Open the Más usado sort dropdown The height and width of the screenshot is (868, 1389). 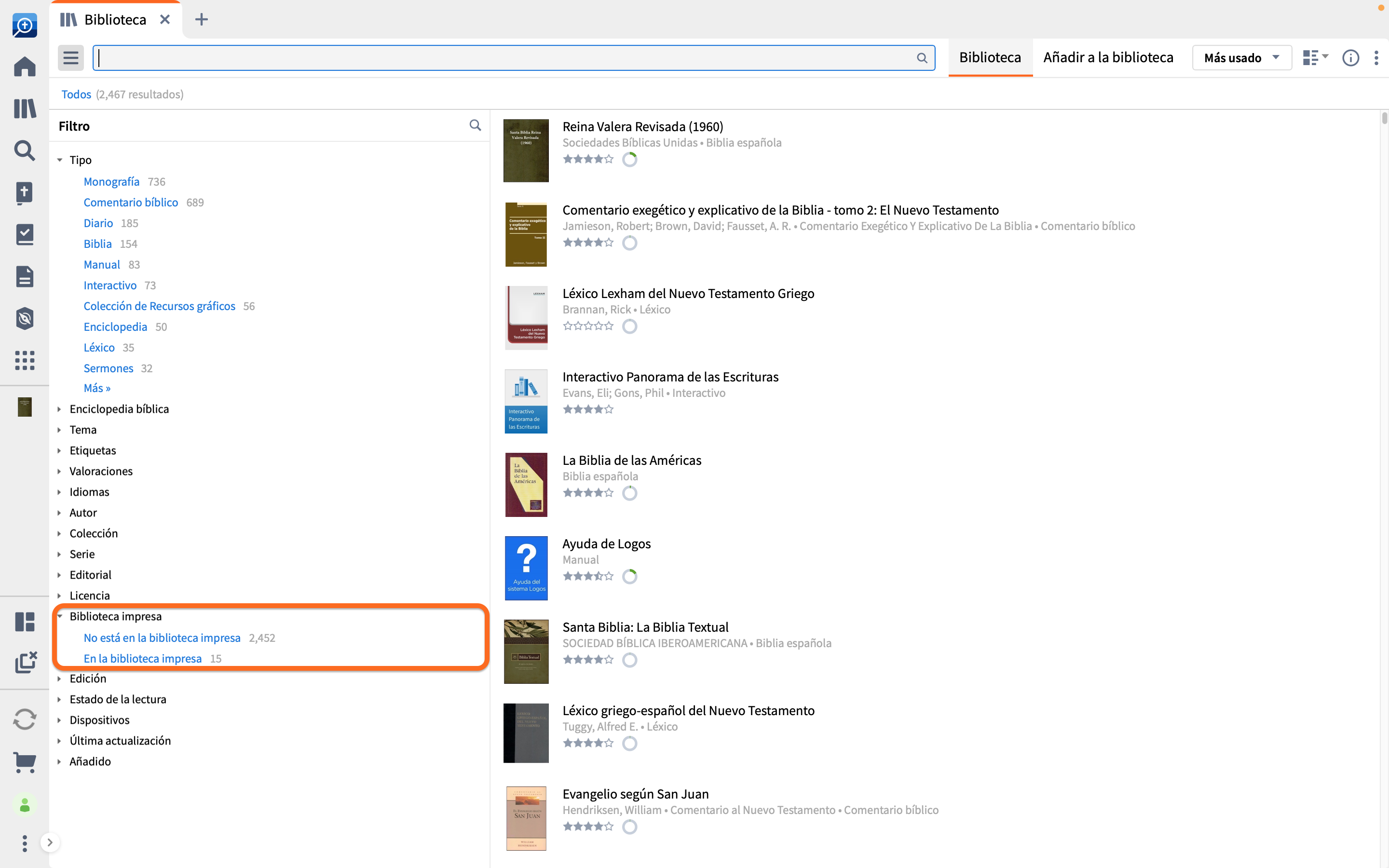pos(1242,57)
